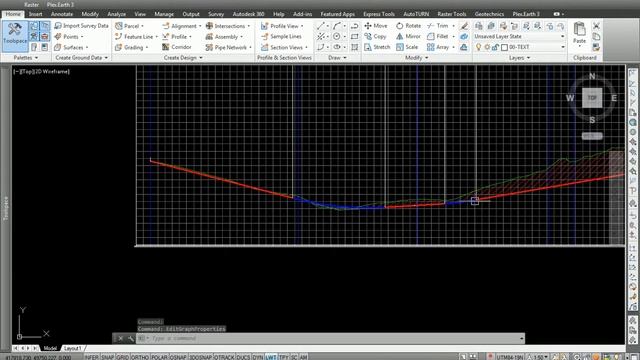640x360 pixels.
Task: Click the command line customize wrench icon
Action: click(131, 338)
